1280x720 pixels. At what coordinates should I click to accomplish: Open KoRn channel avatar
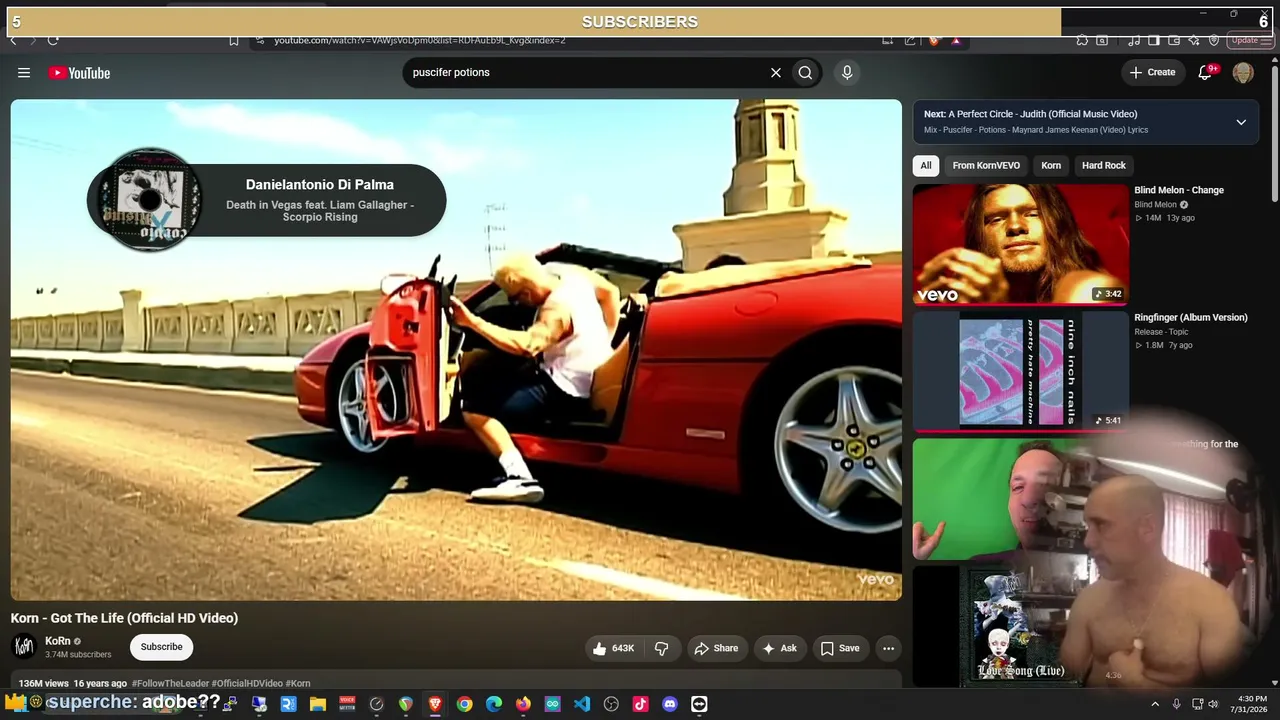pyautogui.click(x=24, y=647)
